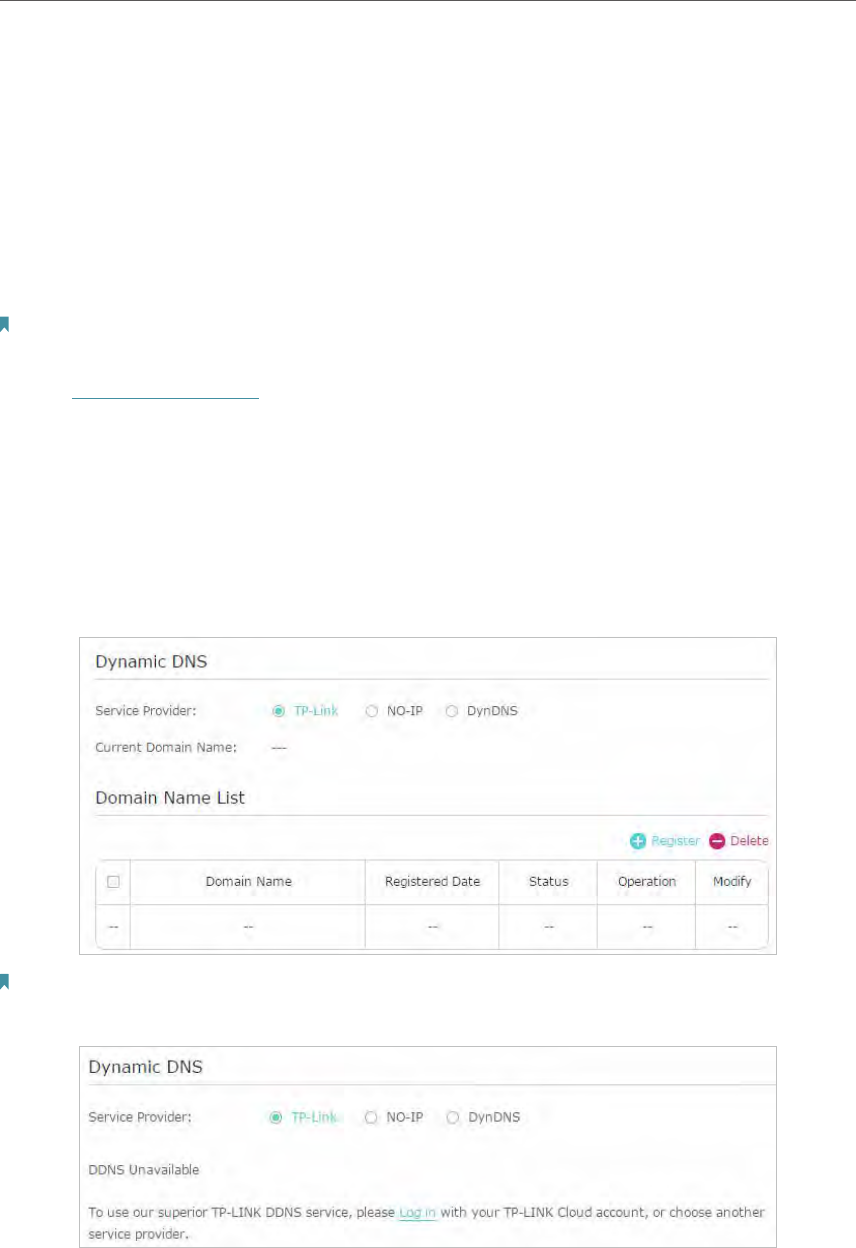Viewport: 856px width, 1248px height.
Task: Open the Log in link
Action: pyautogui.click(x=417, y=1212)
